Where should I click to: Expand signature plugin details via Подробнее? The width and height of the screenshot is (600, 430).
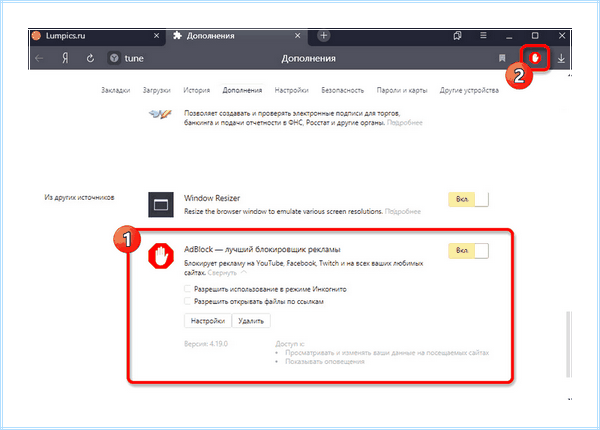click(x=404, y=122)
